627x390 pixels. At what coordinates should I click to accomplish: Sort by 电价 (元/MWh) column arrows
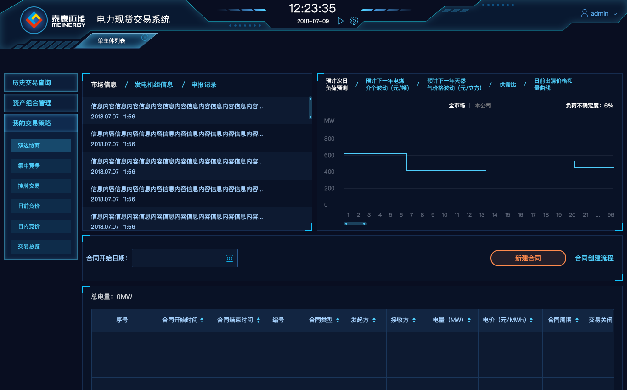(x=531, y=320)
